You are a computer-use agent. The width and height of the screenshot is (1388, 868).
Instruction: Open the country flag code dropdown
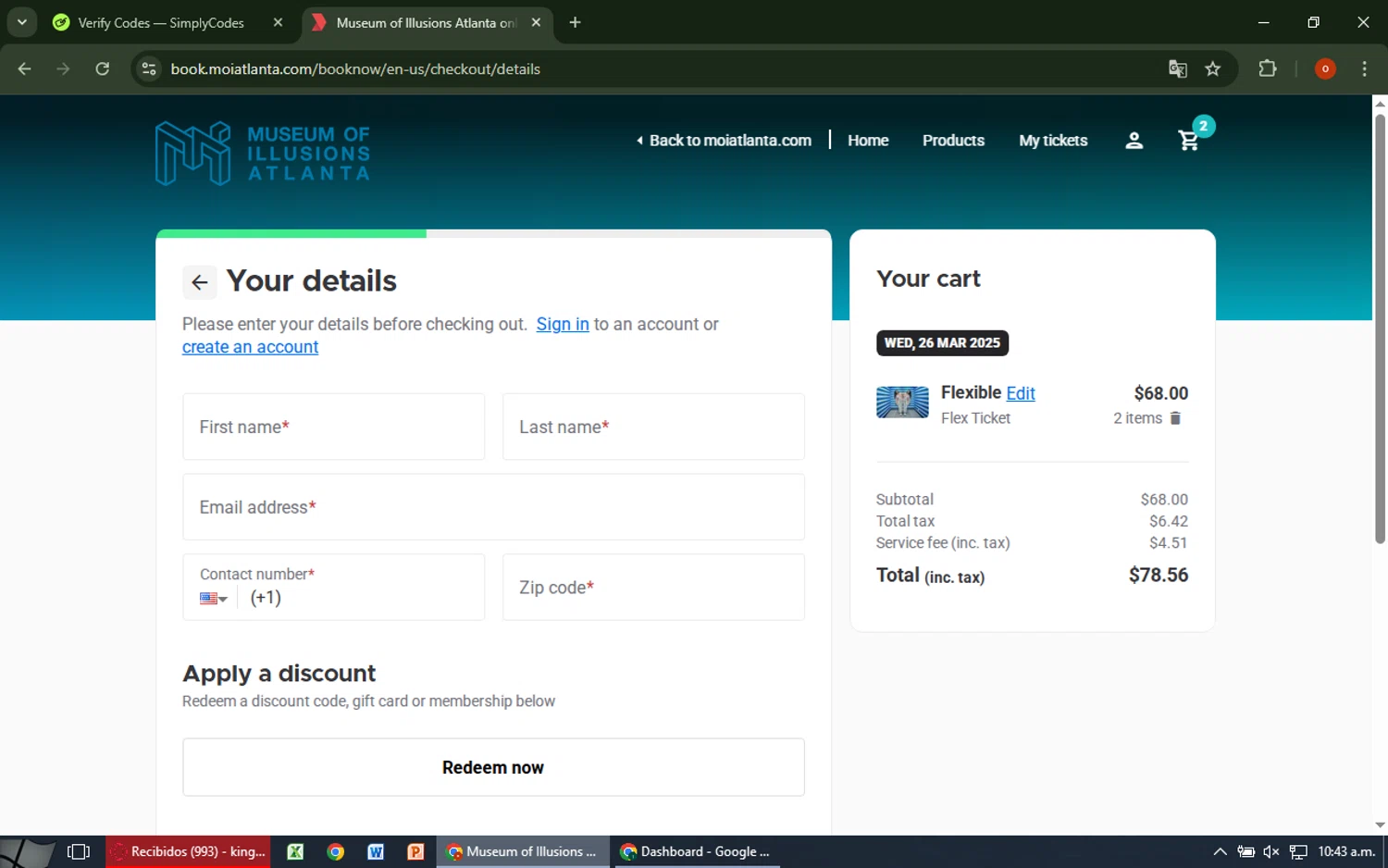pos(214,599)
